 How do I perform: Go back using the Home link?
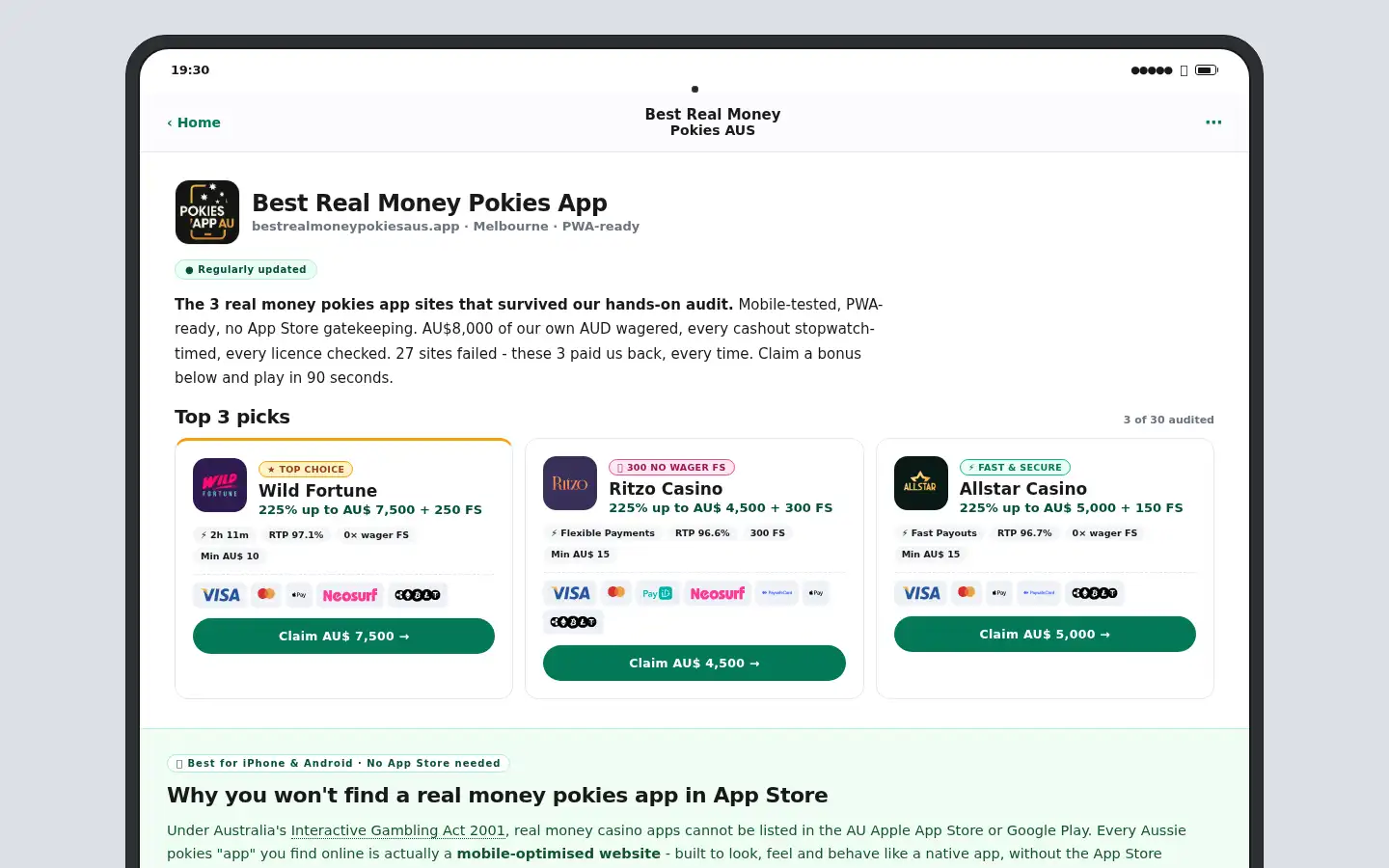194,122
